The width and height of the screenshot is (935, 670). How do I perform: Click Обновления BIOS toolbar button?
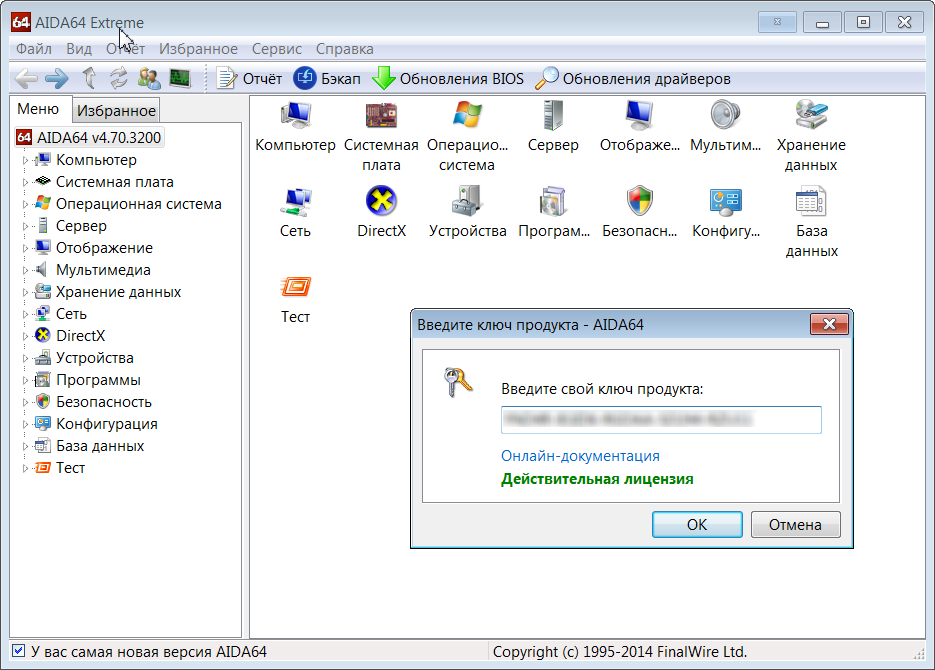coord(448,79)
